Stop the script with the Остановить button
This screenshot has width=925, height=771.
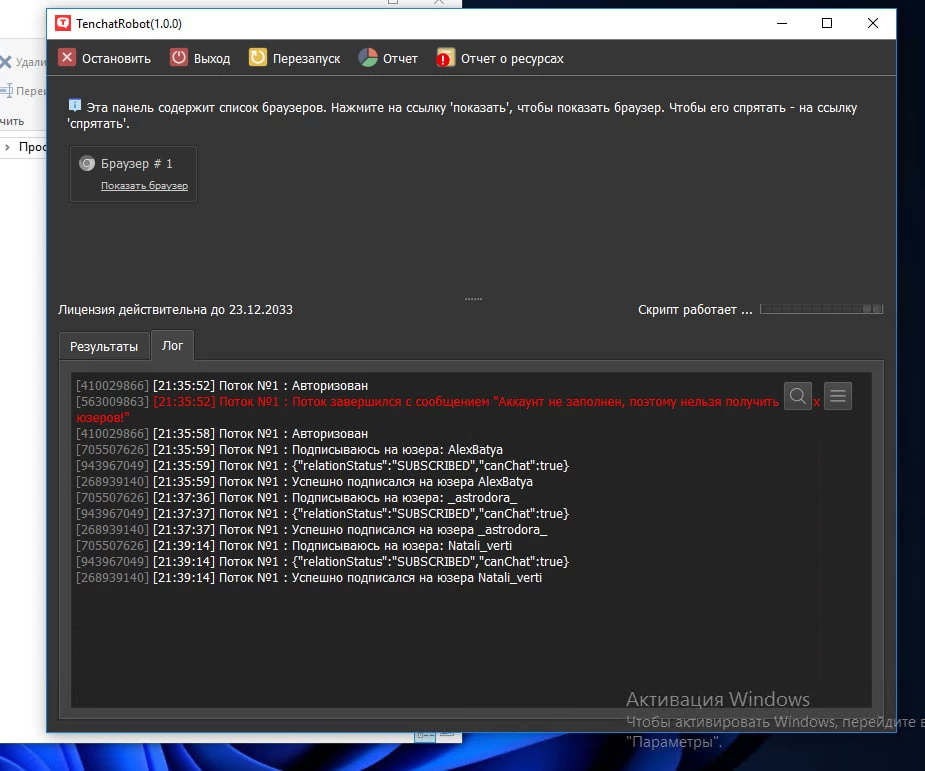[x=104, y=58]
